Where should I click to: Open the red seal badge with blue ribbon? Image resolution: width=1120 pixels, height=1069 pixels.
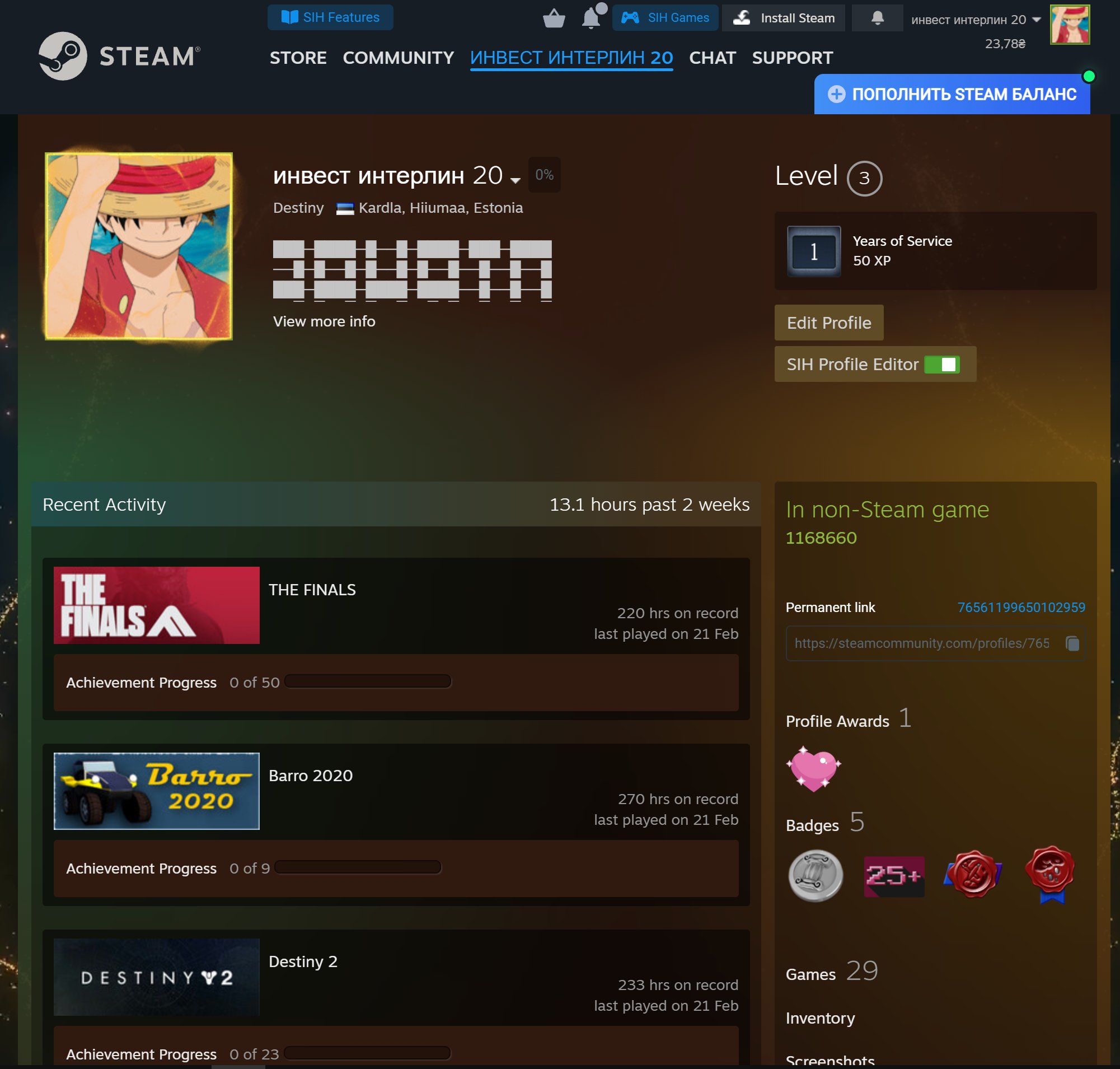point(1050,875)
